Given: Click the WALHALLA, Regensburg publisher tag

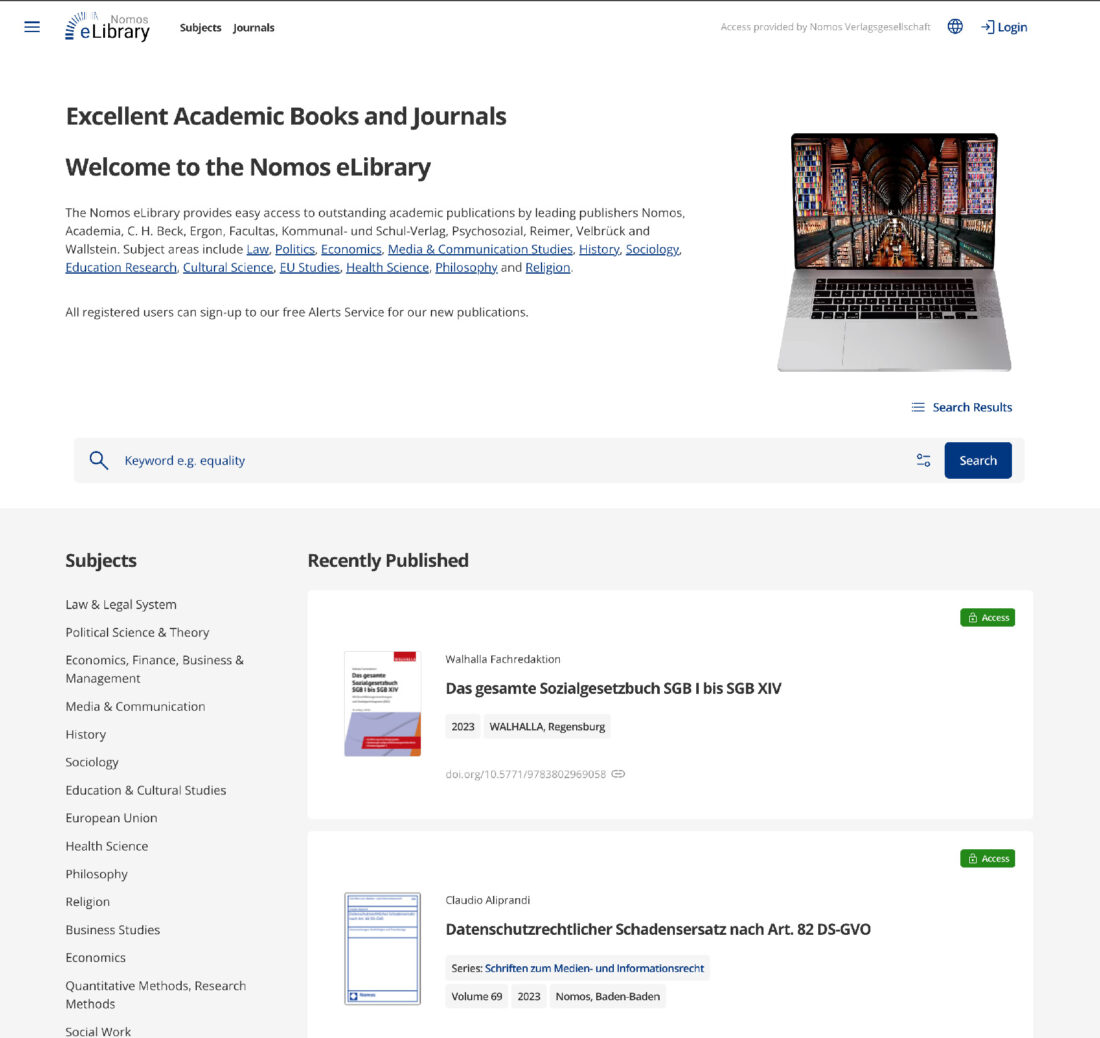Looking at the screenshot, I should 547,727.
